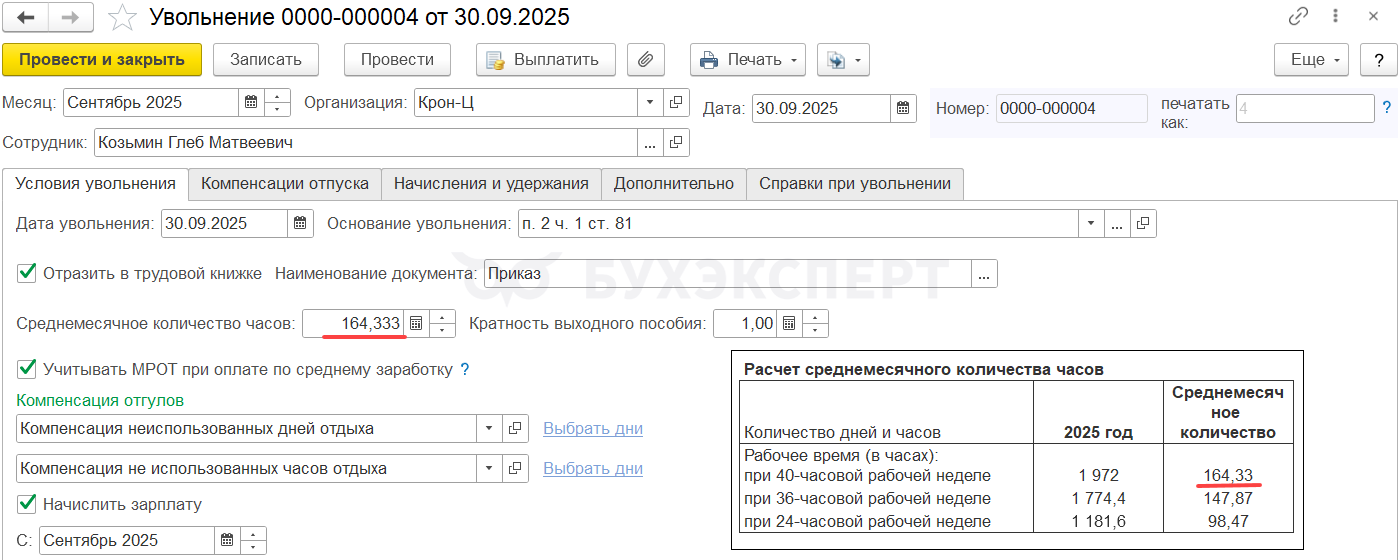This screenshot has width=1400, height=560.
Task: Click into the Сотрудник input field
Action: click(x=365, y=143)
